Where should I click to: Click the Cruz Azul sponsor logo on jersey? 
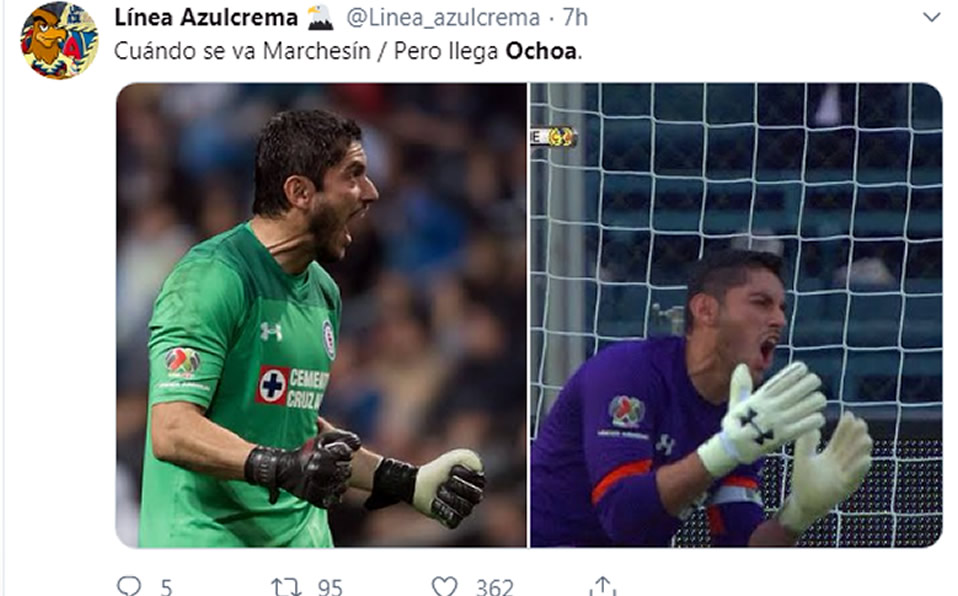[x=293, y=387]
